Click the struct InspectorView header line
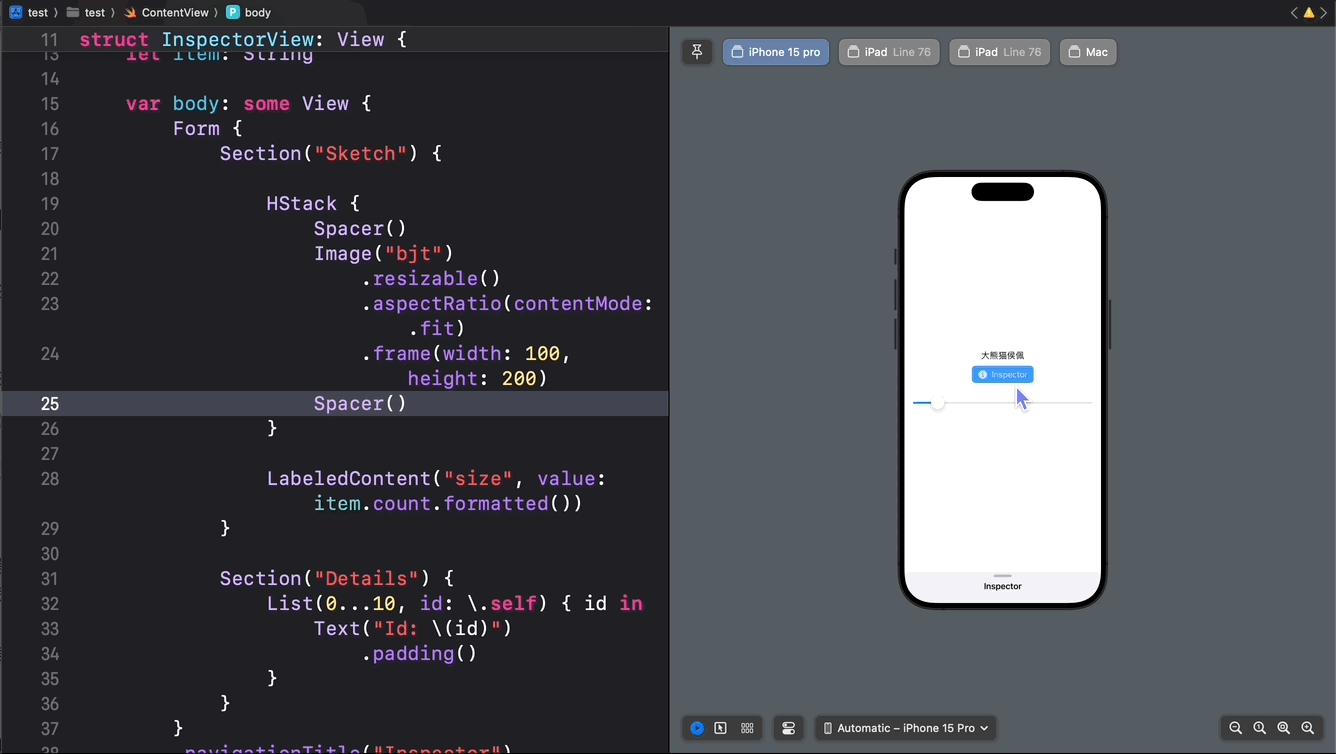This screenshot has width=1336, height=754. pyautogui.click(x=243, y=40)
